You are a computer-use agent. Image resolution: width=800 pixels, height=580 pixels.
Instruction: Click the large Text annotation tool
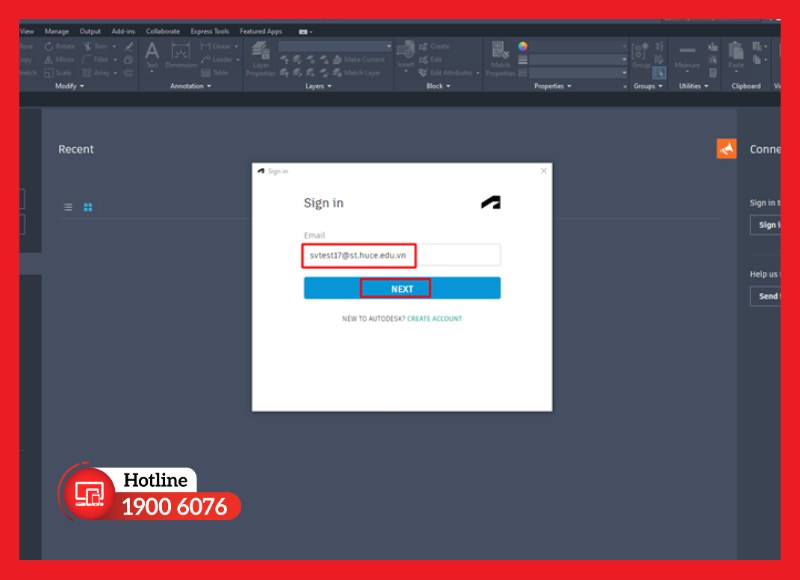click(x=152, y=56)
